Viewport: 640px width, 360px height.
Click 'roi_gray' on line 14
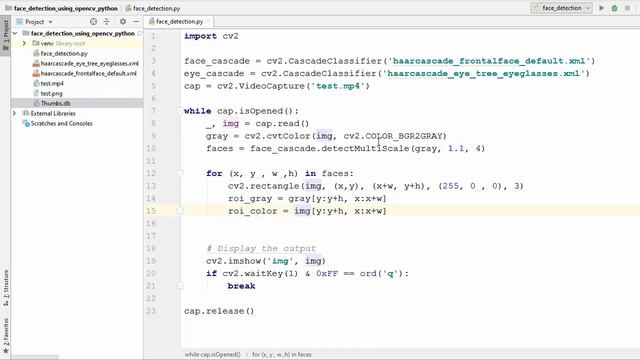(250, 198)
